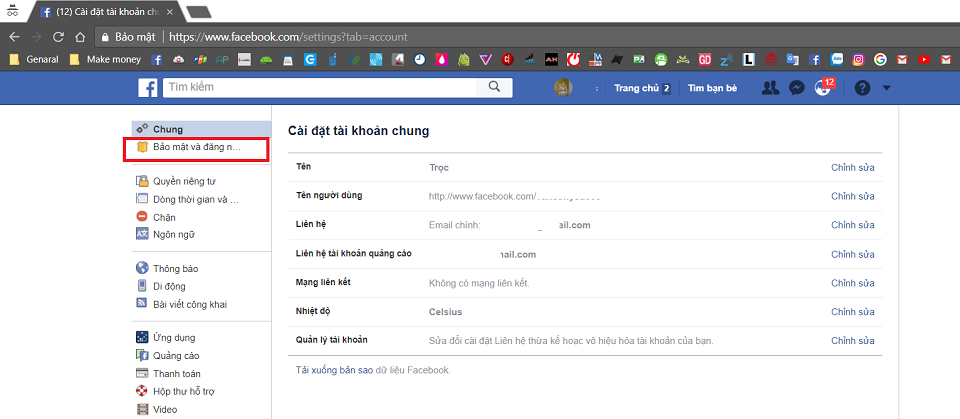
Task: Reload the page with refresh button
Action: (58, 37)
